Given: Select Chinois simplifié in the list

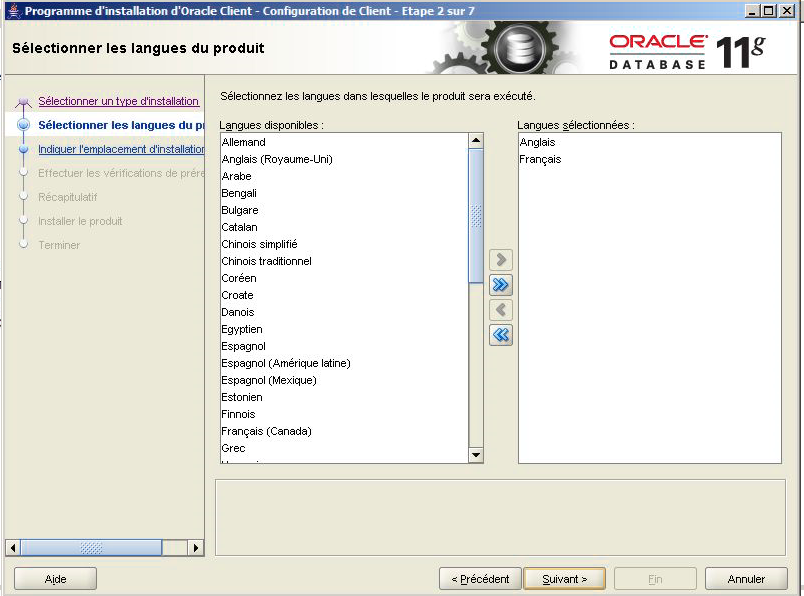Looking at the screenshot, I should point(344,244).
